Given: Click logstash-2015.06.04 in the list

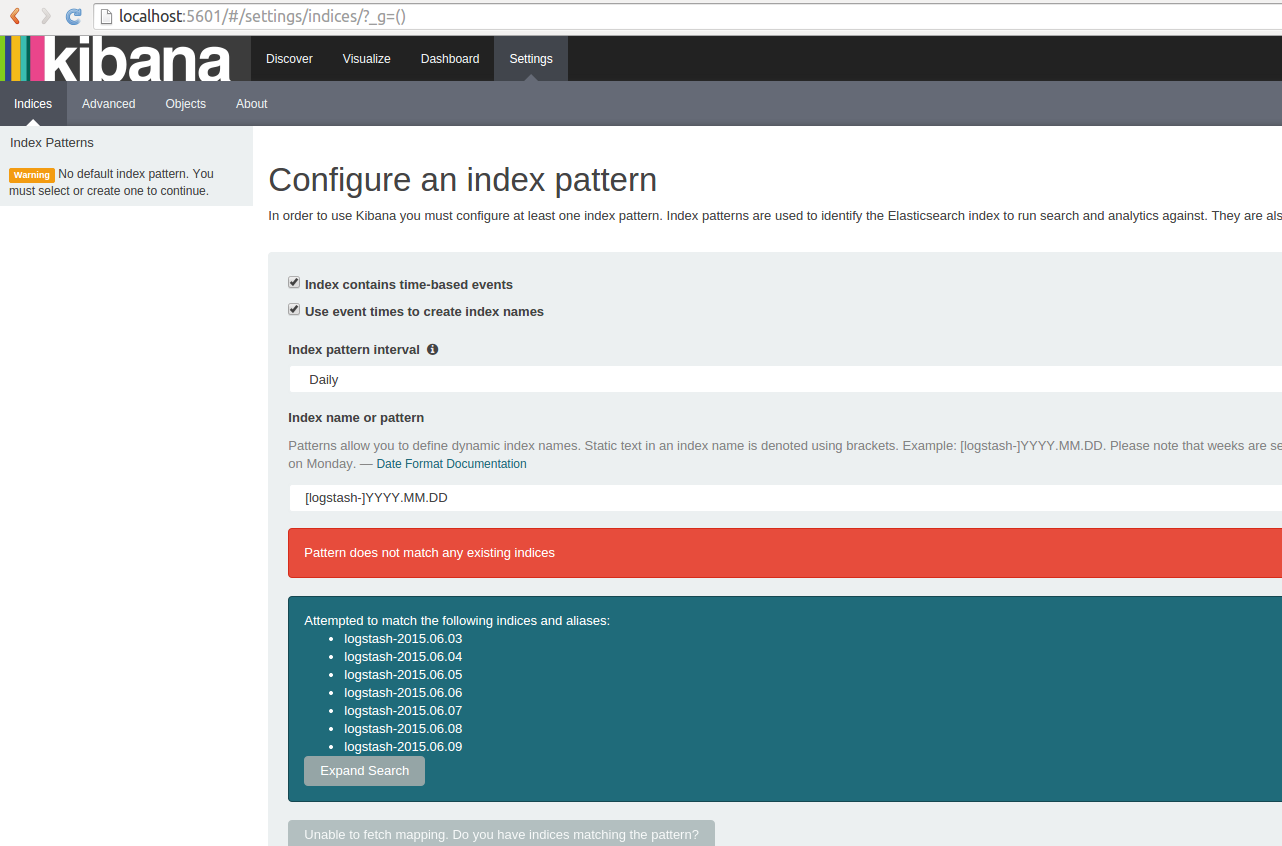Looking at the screenshot, I should [x=403, y=657].
